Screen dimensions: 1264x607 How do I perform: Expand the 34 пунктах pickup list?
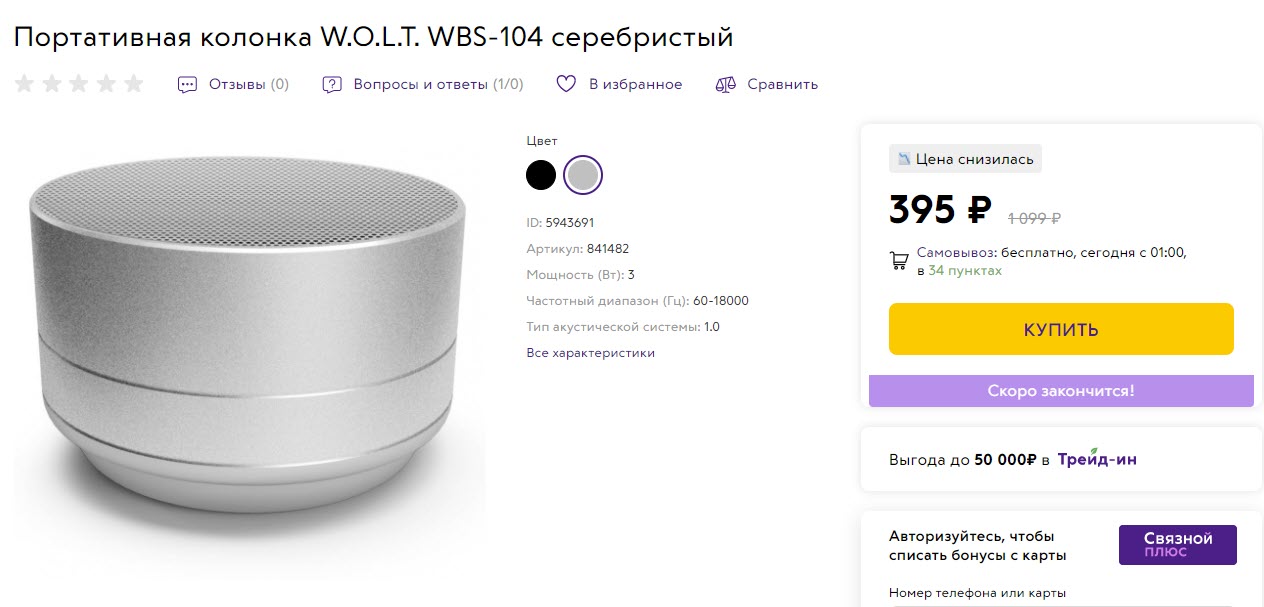tap(966, 270)
